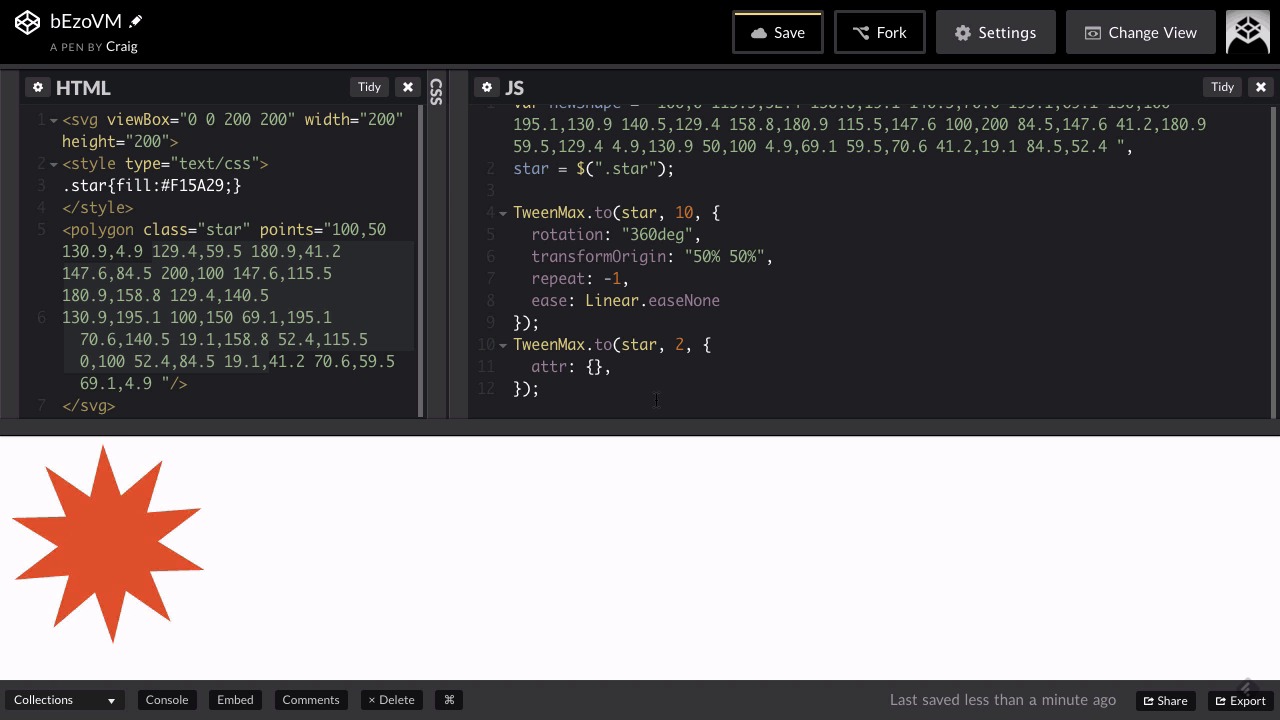Collapse the svg tag fold arrow

[x=53, y=120]
